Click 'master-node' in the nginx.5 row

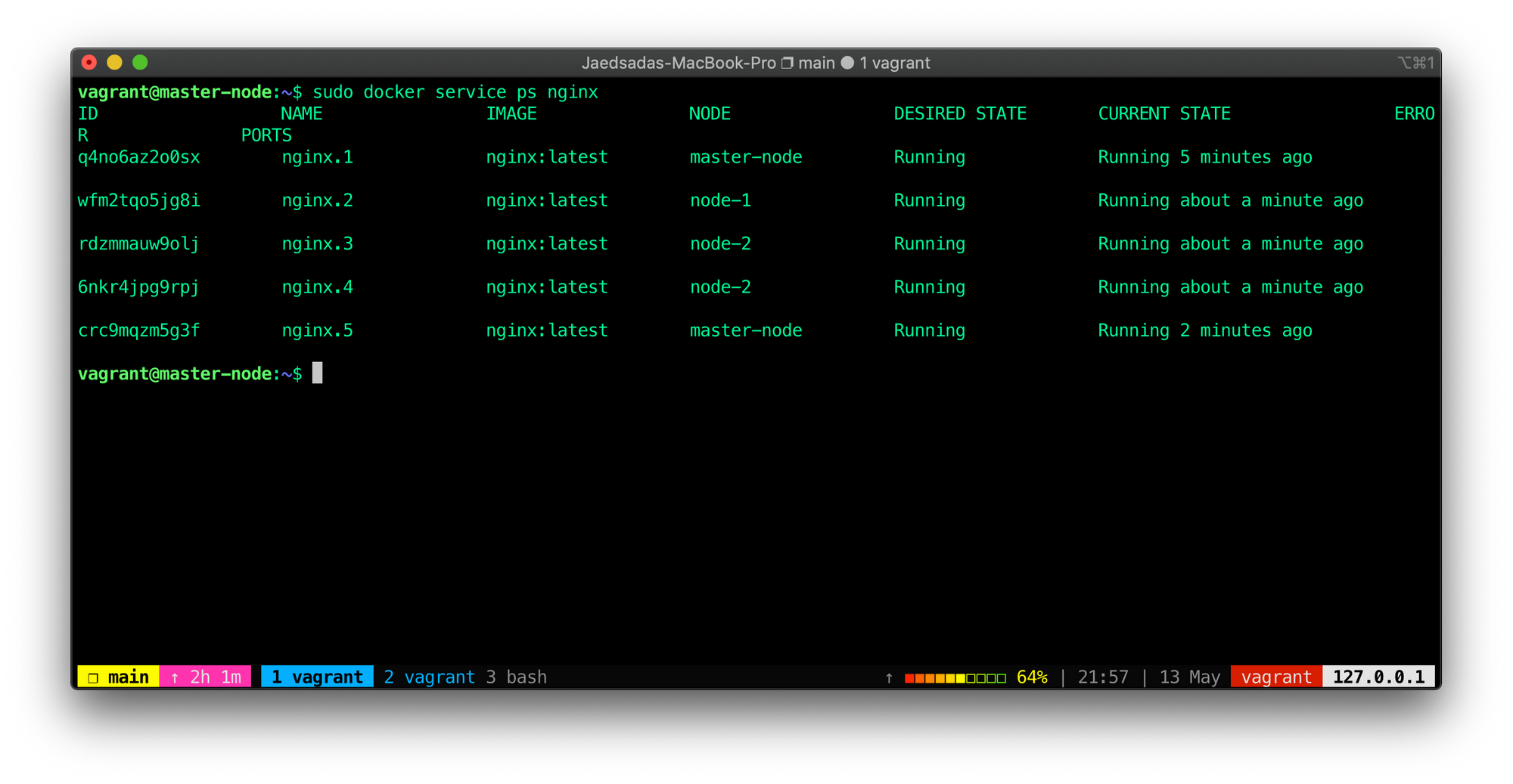pyautogui.click(x=746, y=330)
